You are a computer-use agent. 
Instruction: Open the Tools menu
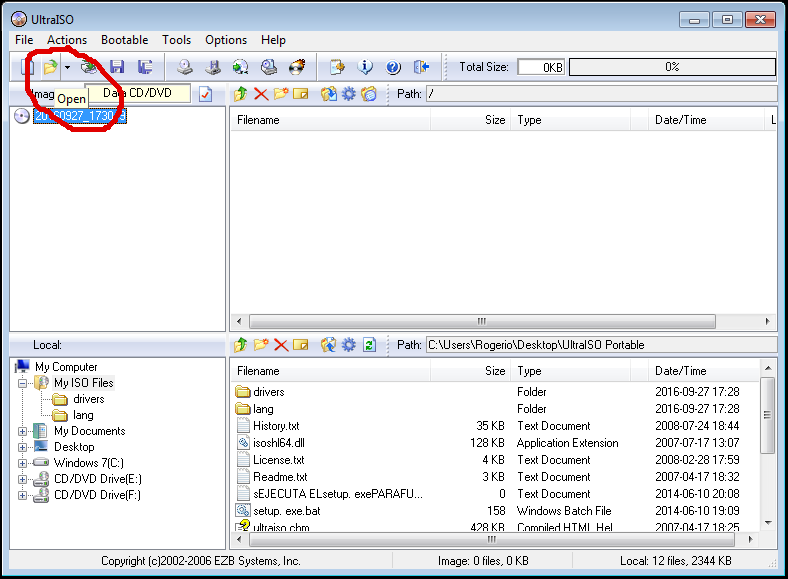176,40
